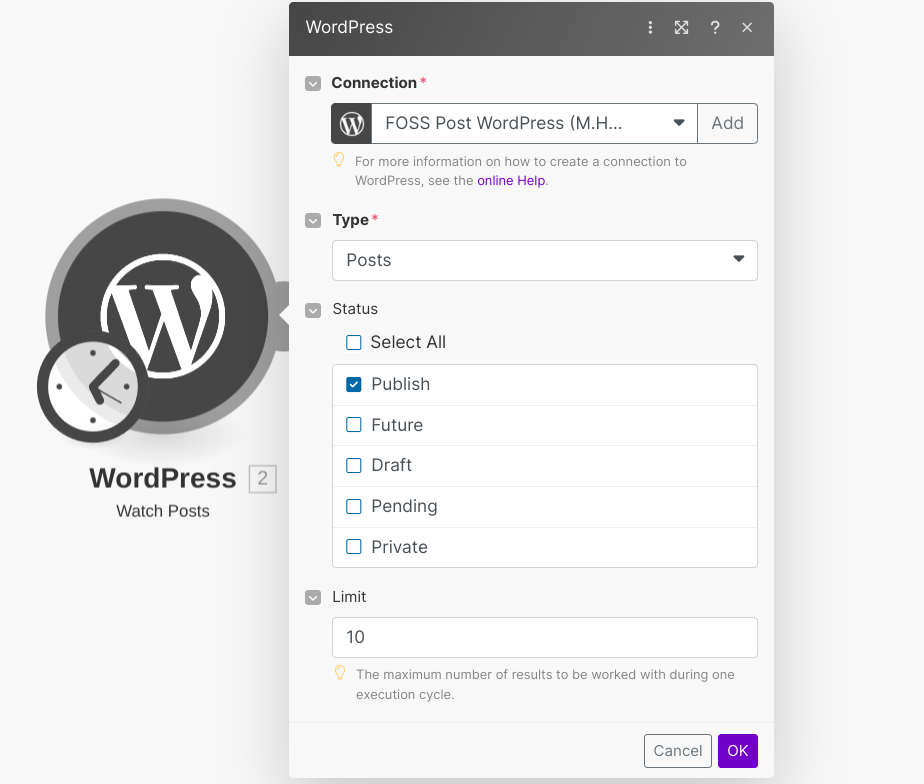Tick the Select All checkbox

(x=354, y=343)
